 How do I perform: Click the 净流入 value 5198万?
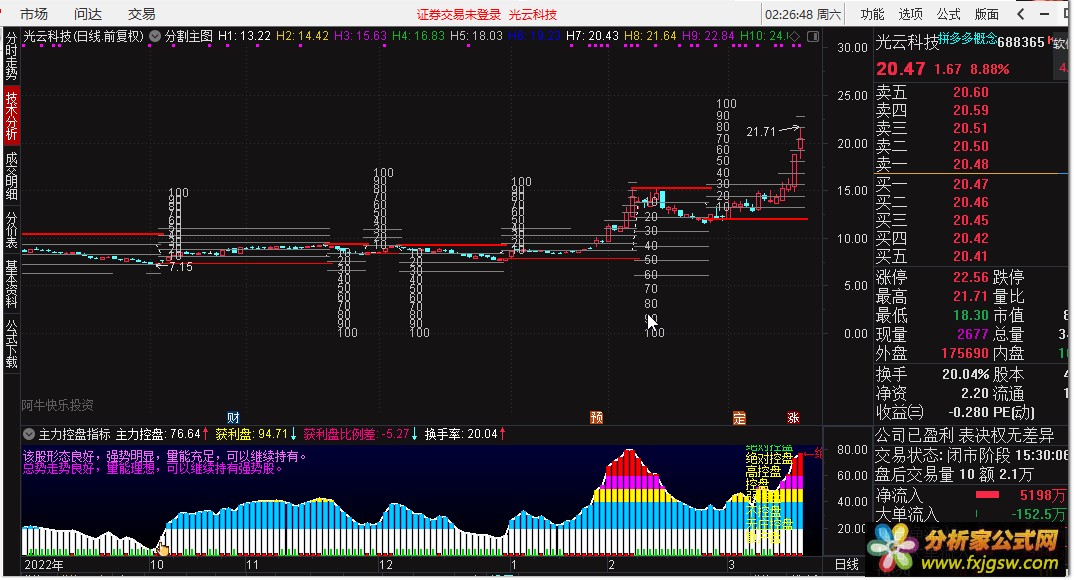1042,495
